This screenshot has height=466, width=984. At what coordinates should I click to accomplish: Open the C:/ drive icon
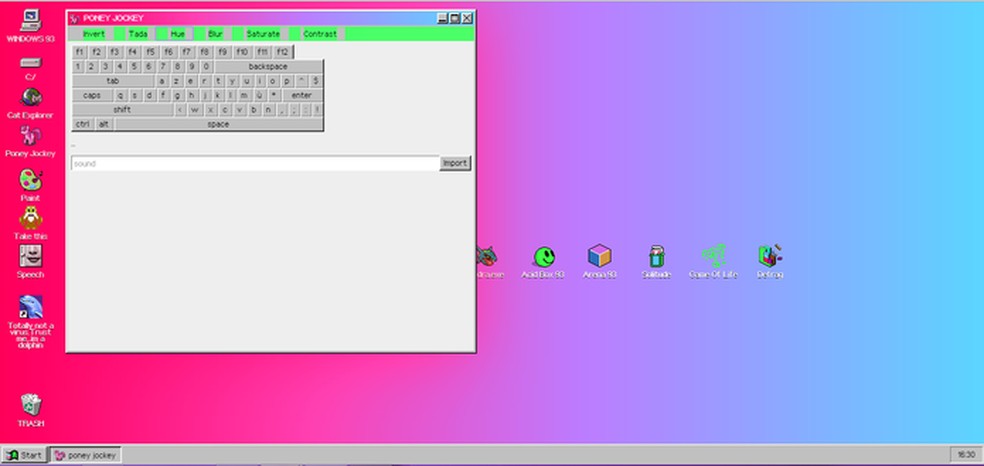[x=30, y=68]
